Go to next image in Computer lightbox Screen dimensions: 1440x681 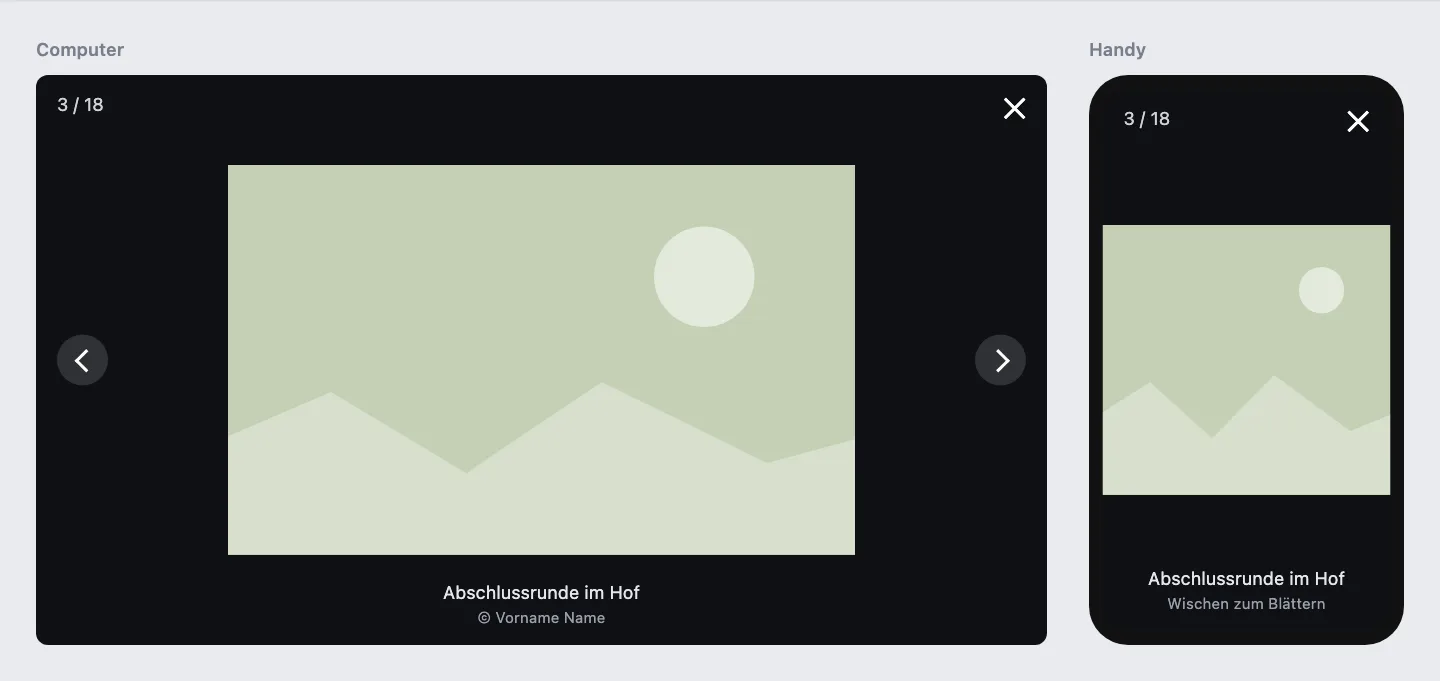(x=1000, y=360)
